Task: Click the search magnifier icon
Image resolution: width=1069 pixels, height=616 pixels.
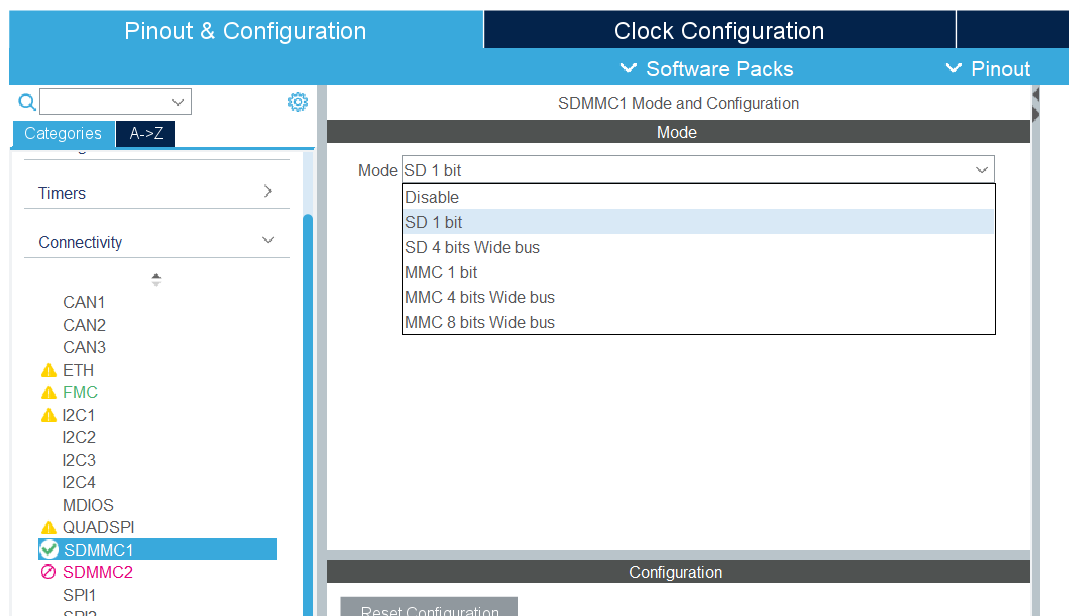Action: [x=27, y=102]
